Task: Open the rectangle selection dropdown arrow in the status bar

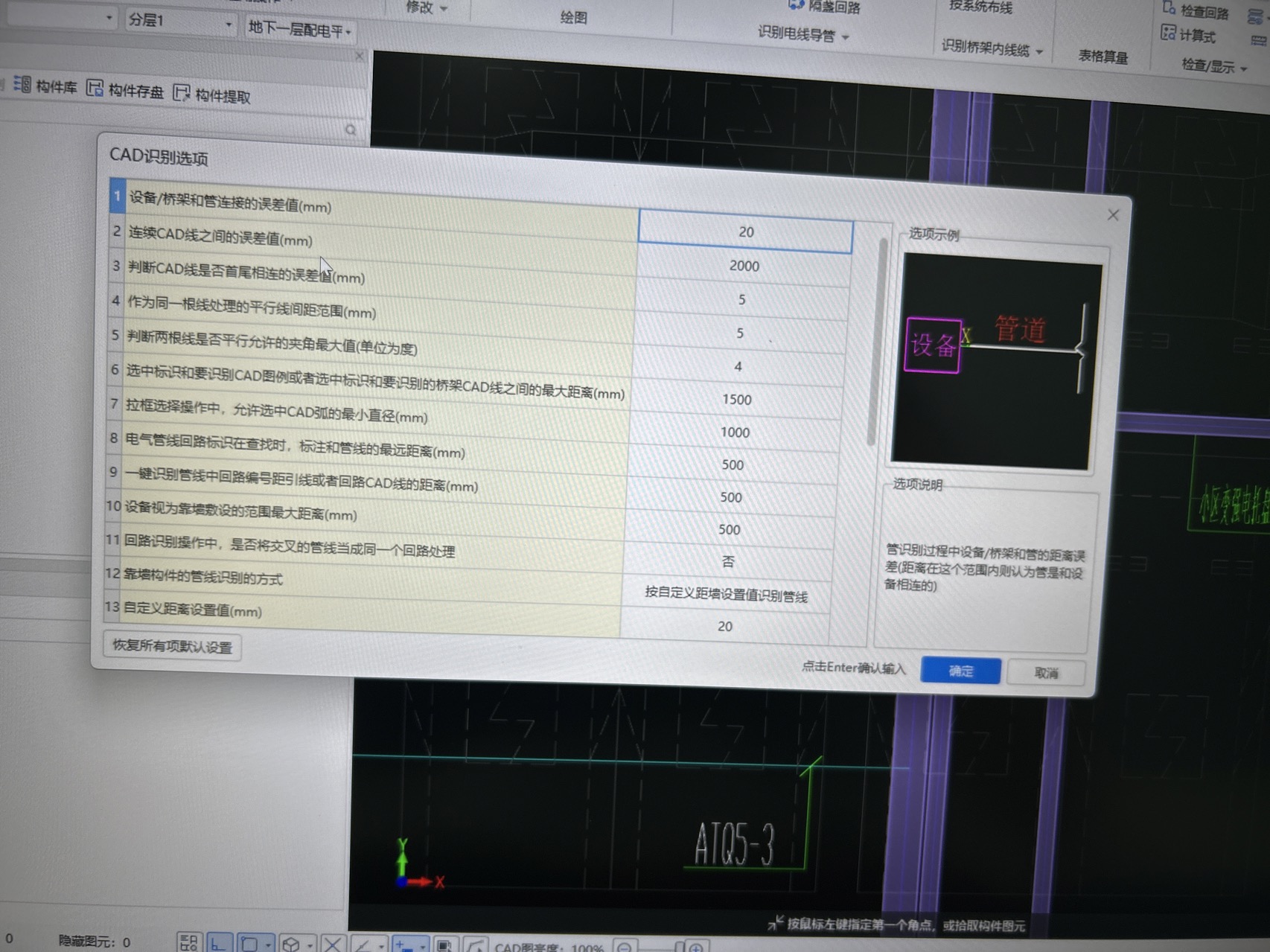Action: pyautogui.click(x=267, y=945)
